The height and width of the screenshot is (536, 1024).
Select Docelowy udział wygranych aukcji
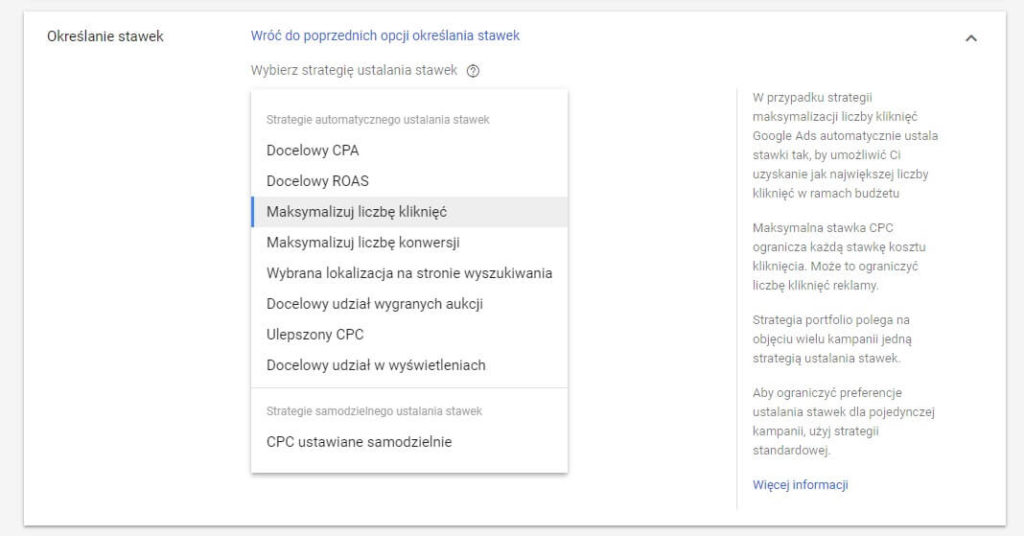[x=409, y=304]
